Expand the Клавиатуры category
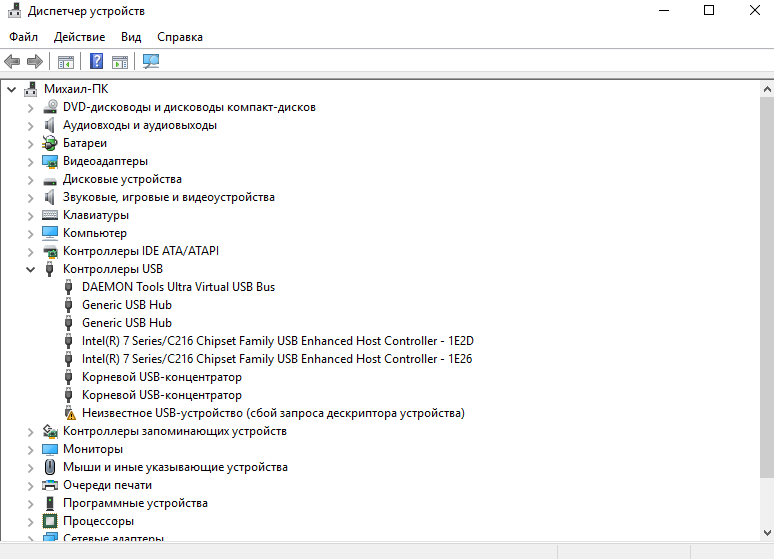 click(x=30, y=216)
